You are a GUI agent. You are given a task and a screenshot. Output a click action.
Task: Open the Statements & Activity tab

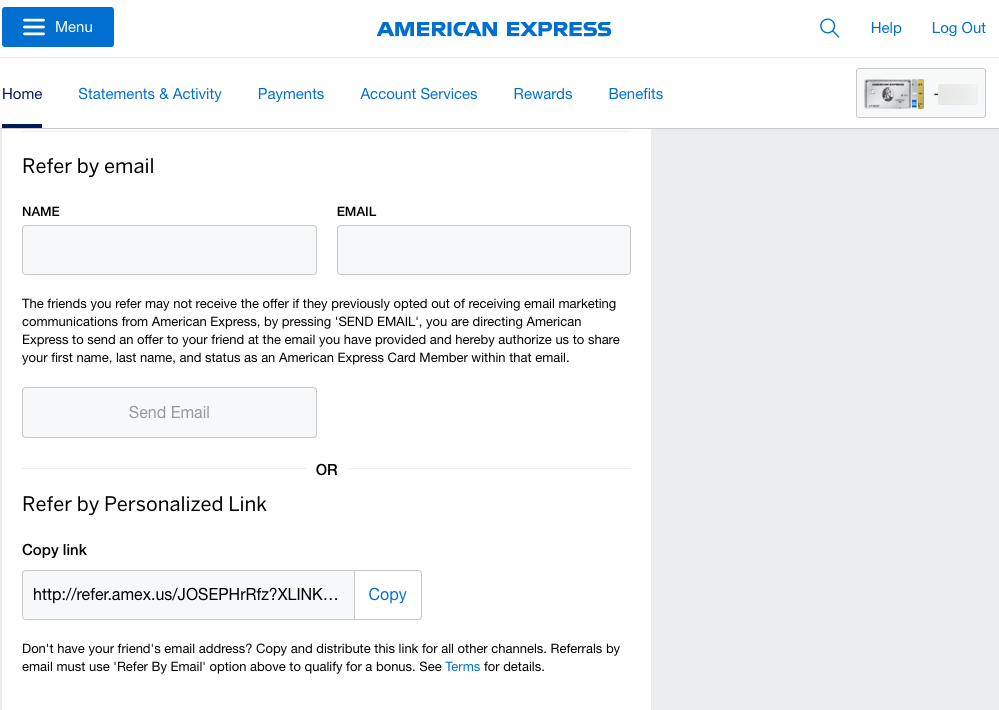pyautogui.click(x=150, y=94)
